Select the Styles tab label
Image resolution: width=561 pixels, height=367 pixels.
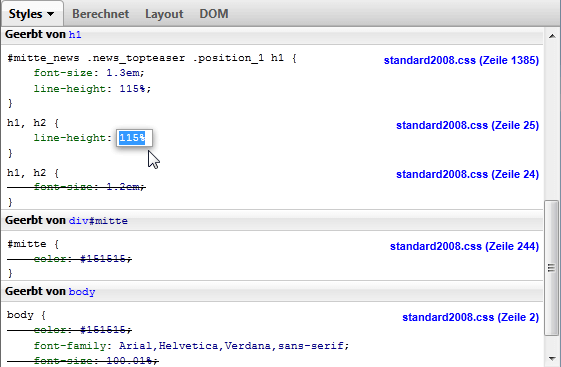pyautogui.click(x=25, y=14)
